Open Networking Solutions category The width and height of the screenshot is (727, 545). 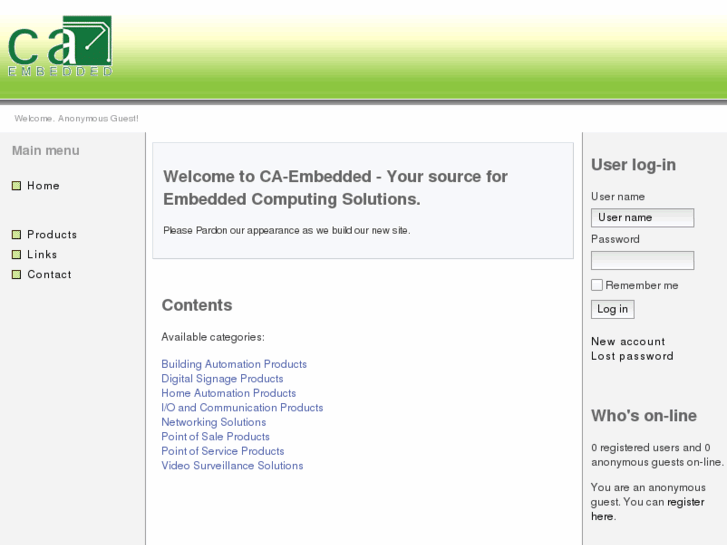214,422
